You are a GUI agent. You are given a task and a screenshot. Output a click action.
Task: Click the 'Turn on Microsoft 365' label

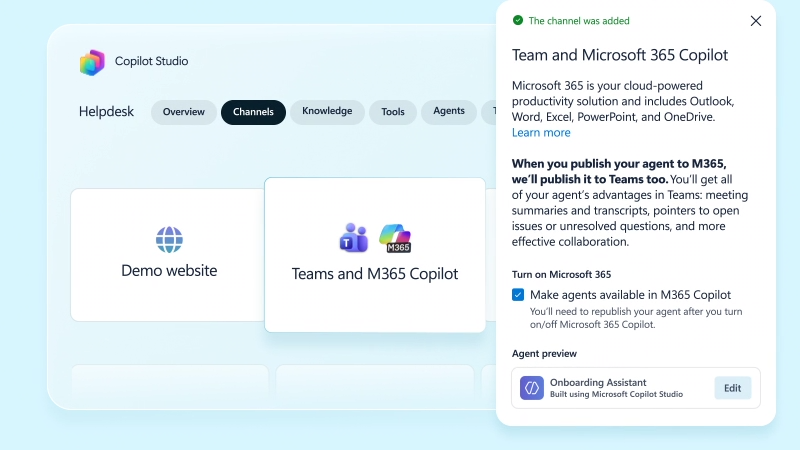561,274
